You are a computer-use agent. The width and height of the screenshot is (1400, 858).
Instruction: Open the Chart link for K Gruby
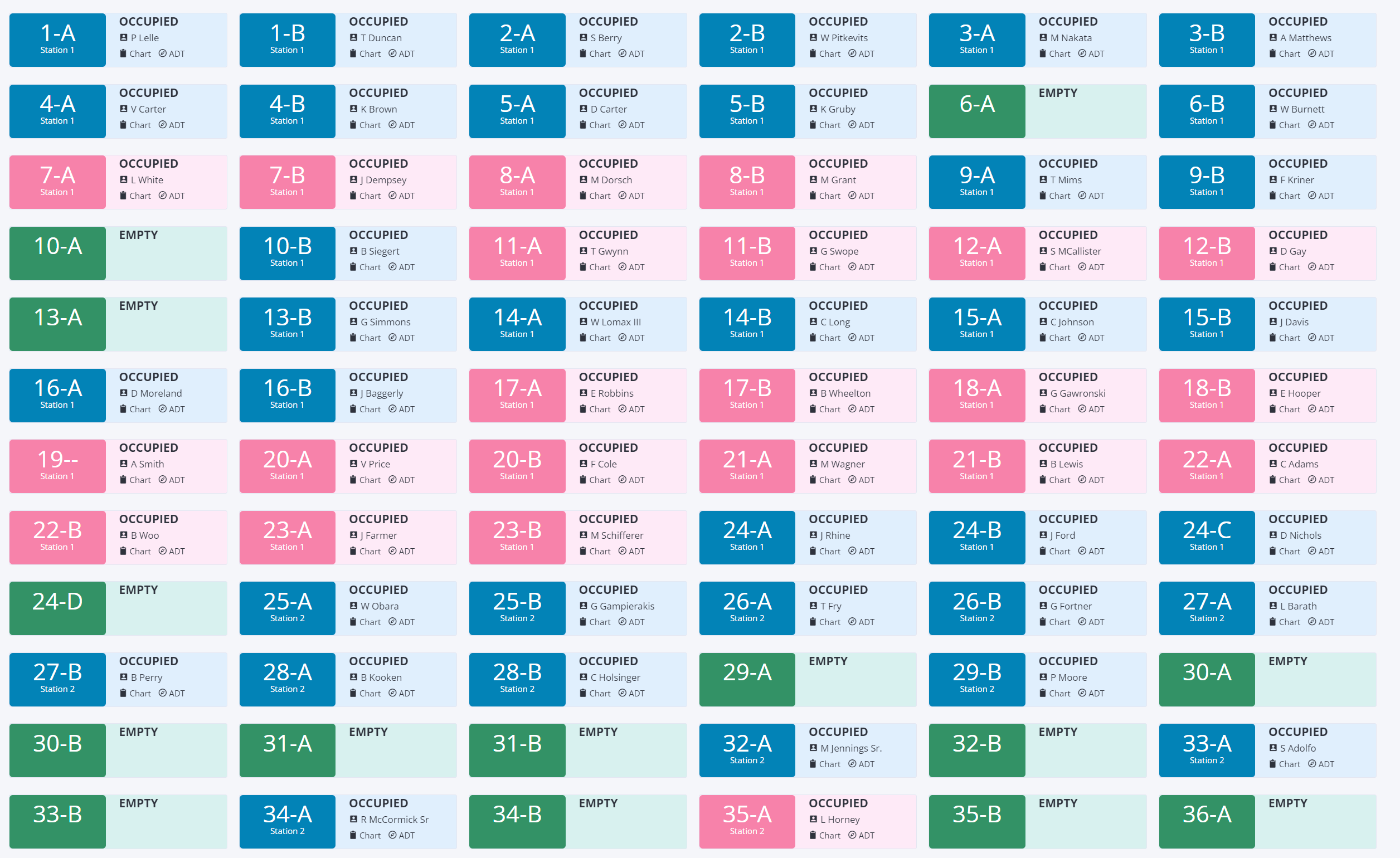[x=829, y=125]
